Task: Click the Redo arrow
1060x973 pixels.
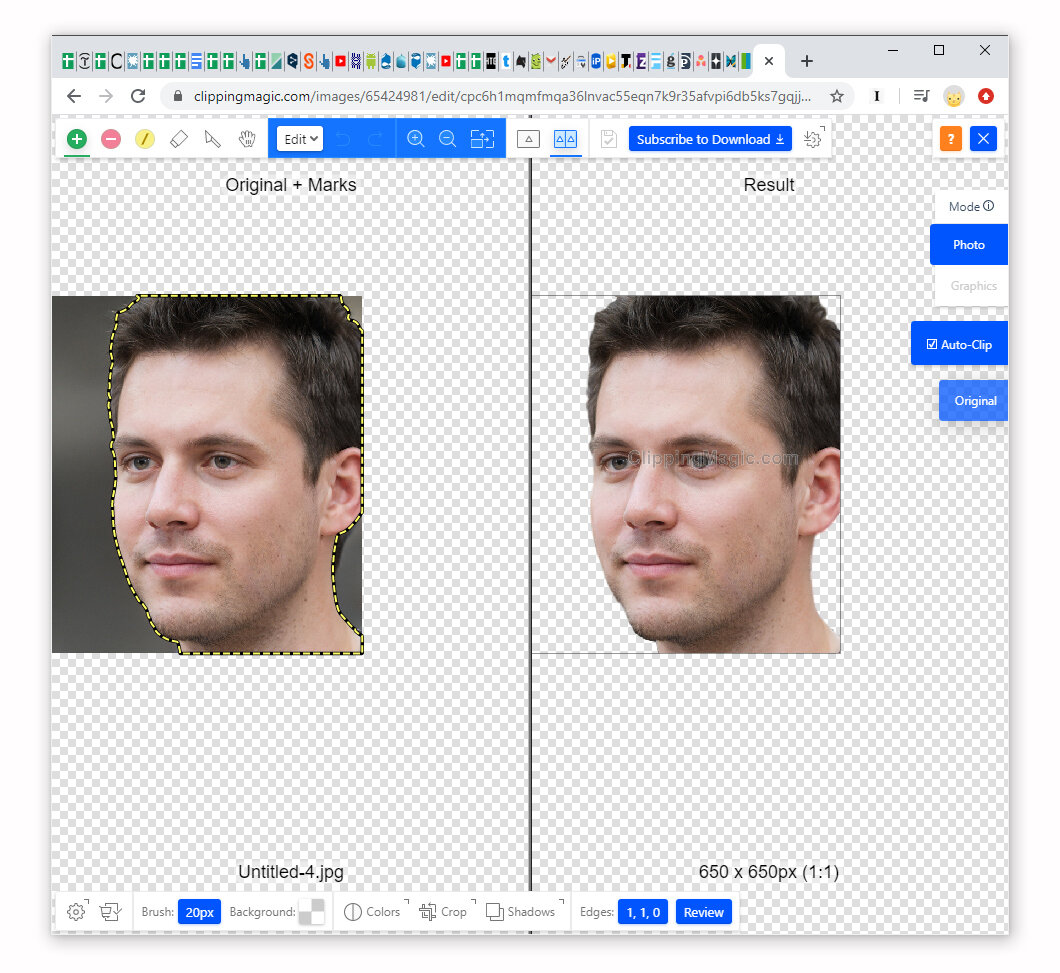Action: [375, 139]
